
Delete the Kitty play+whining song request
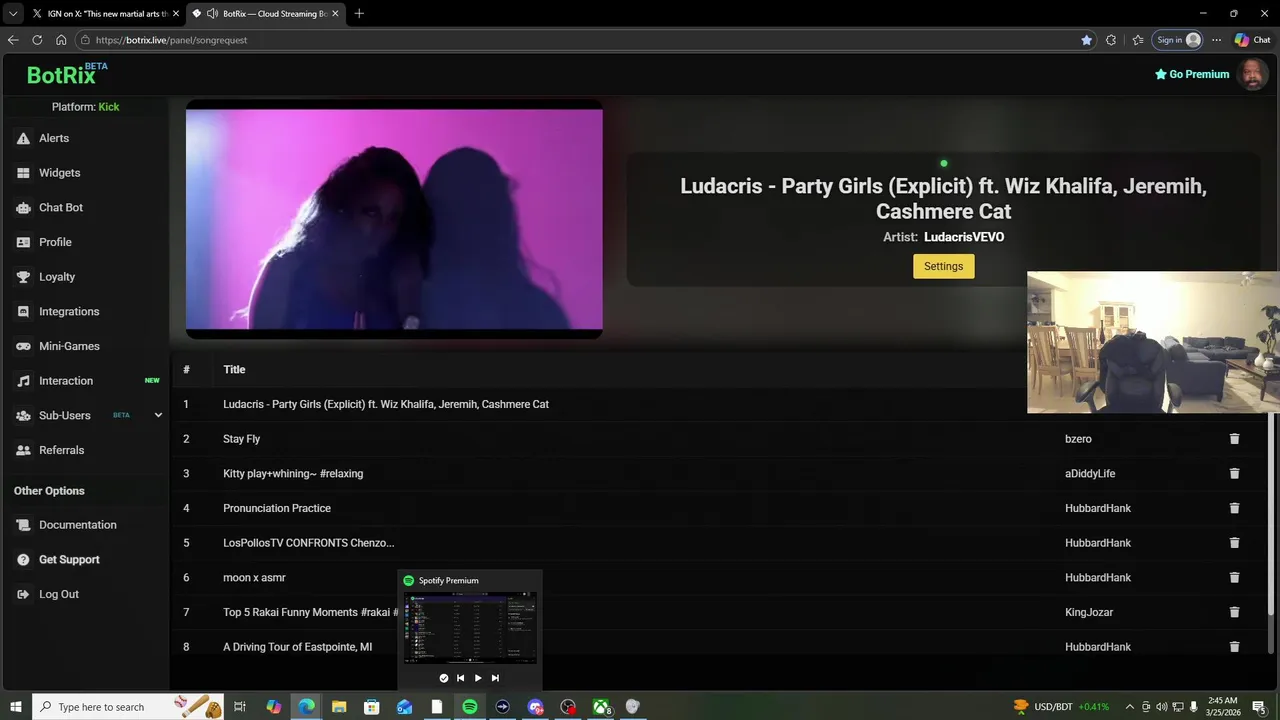click(x=1234, y=473)
